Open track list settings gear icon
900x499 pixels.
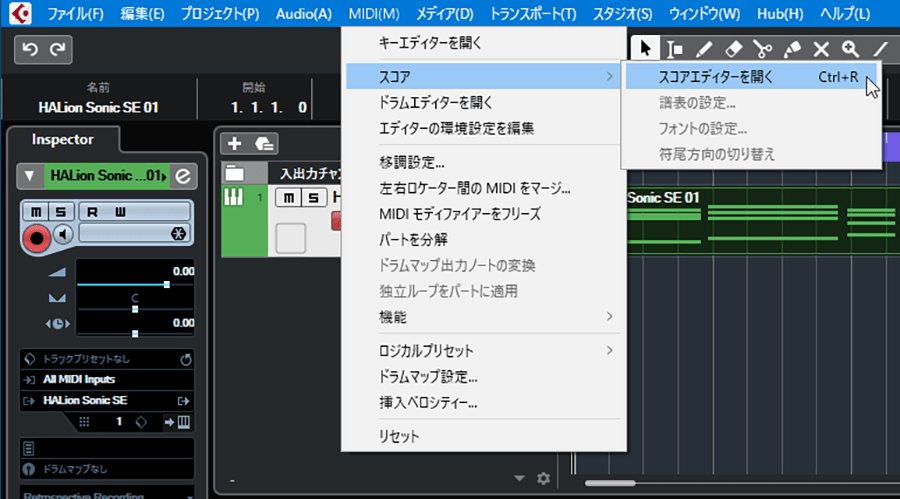coord(543,478)
